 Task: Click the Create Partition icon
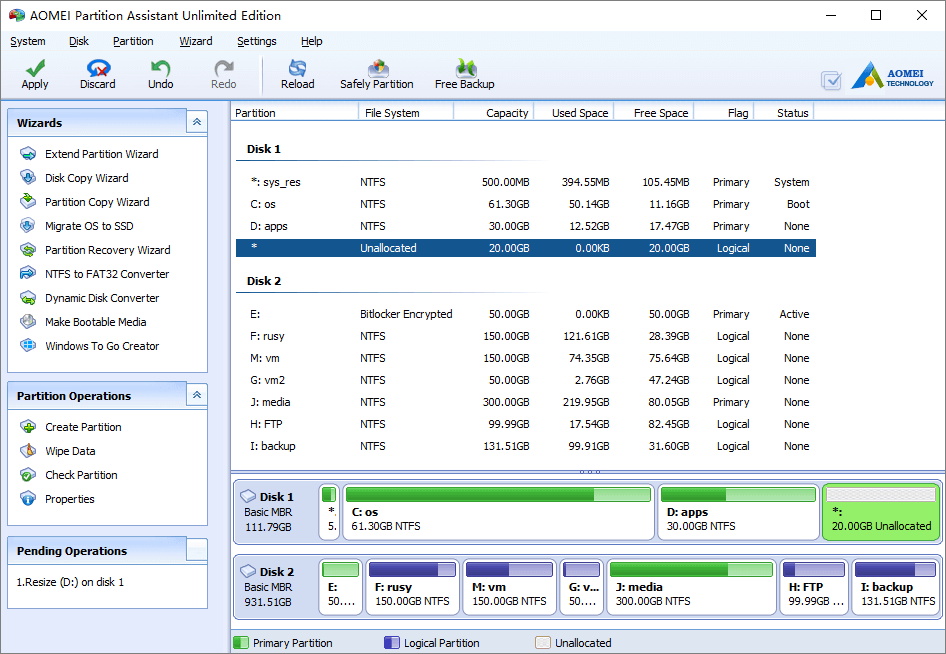click(28, 427)
